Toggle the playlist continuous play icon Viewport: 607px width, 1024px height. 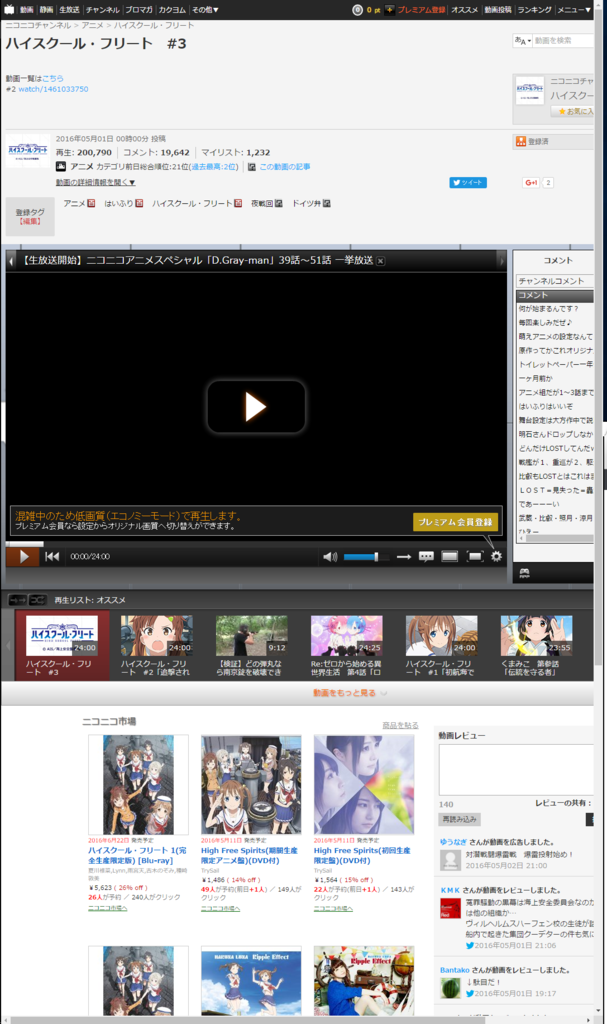pos(18,600)
